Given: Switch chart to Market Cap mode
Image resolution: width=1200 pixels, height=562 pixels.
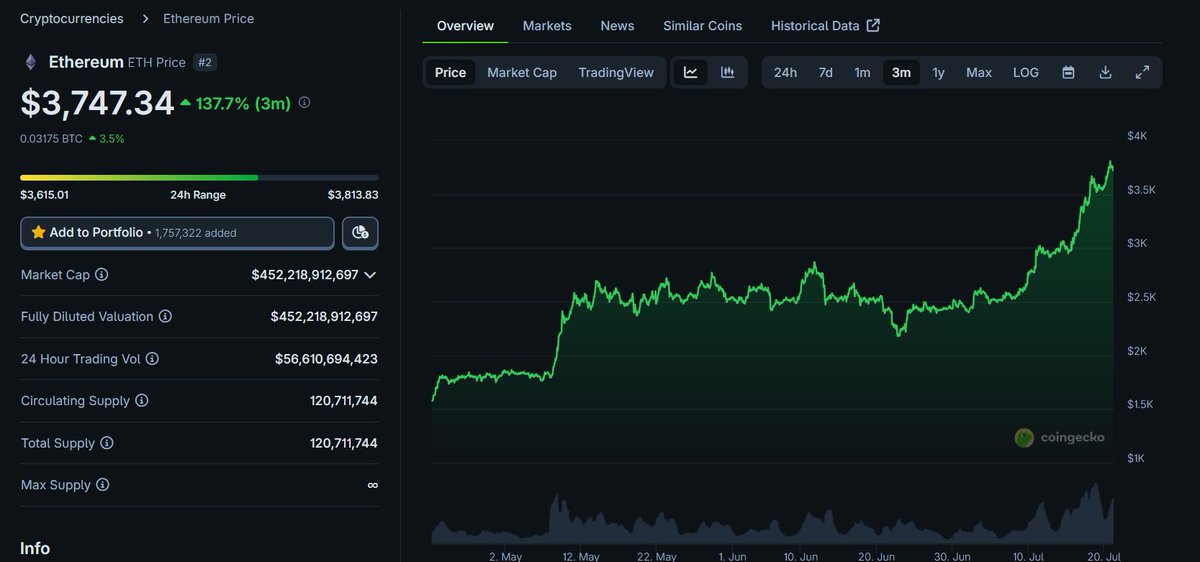Looking at the screenshot, I should [522, 72].
